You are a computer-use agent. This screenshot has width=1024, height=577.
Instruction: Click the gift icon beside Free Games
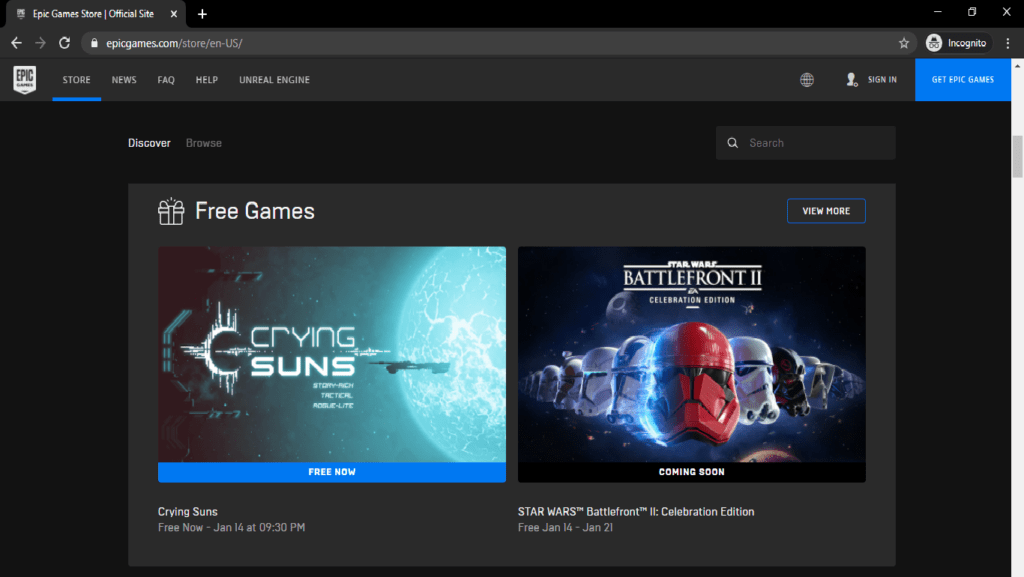(171, 211)
